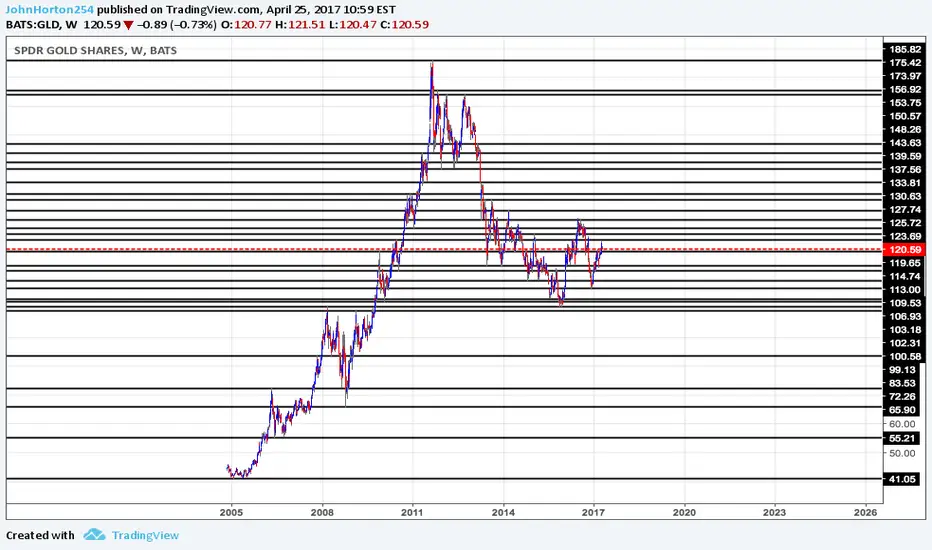Click the 65.90 price axis label
This screenshot has height=550, width=932.
[903, 410]
